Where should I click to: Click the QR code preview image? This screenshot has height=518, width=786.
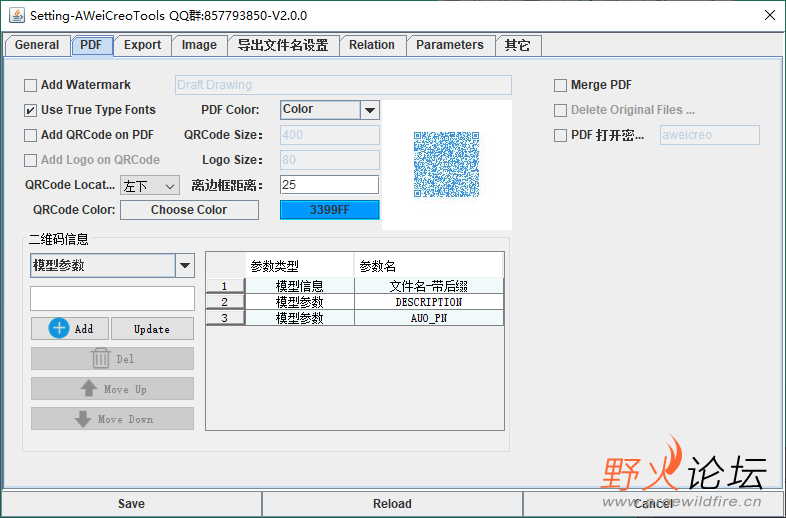446,164
